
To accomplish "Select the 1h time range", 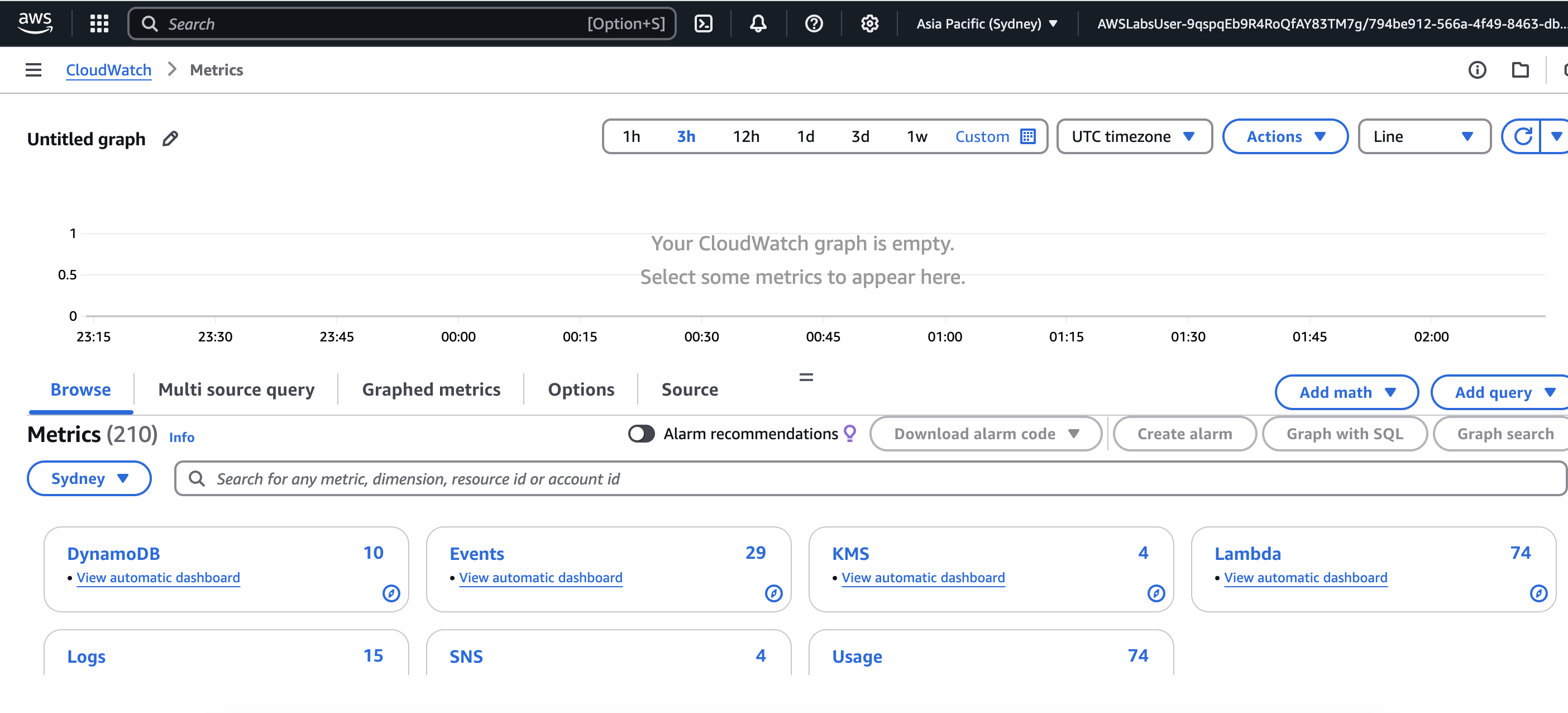I will pos(631,136).
